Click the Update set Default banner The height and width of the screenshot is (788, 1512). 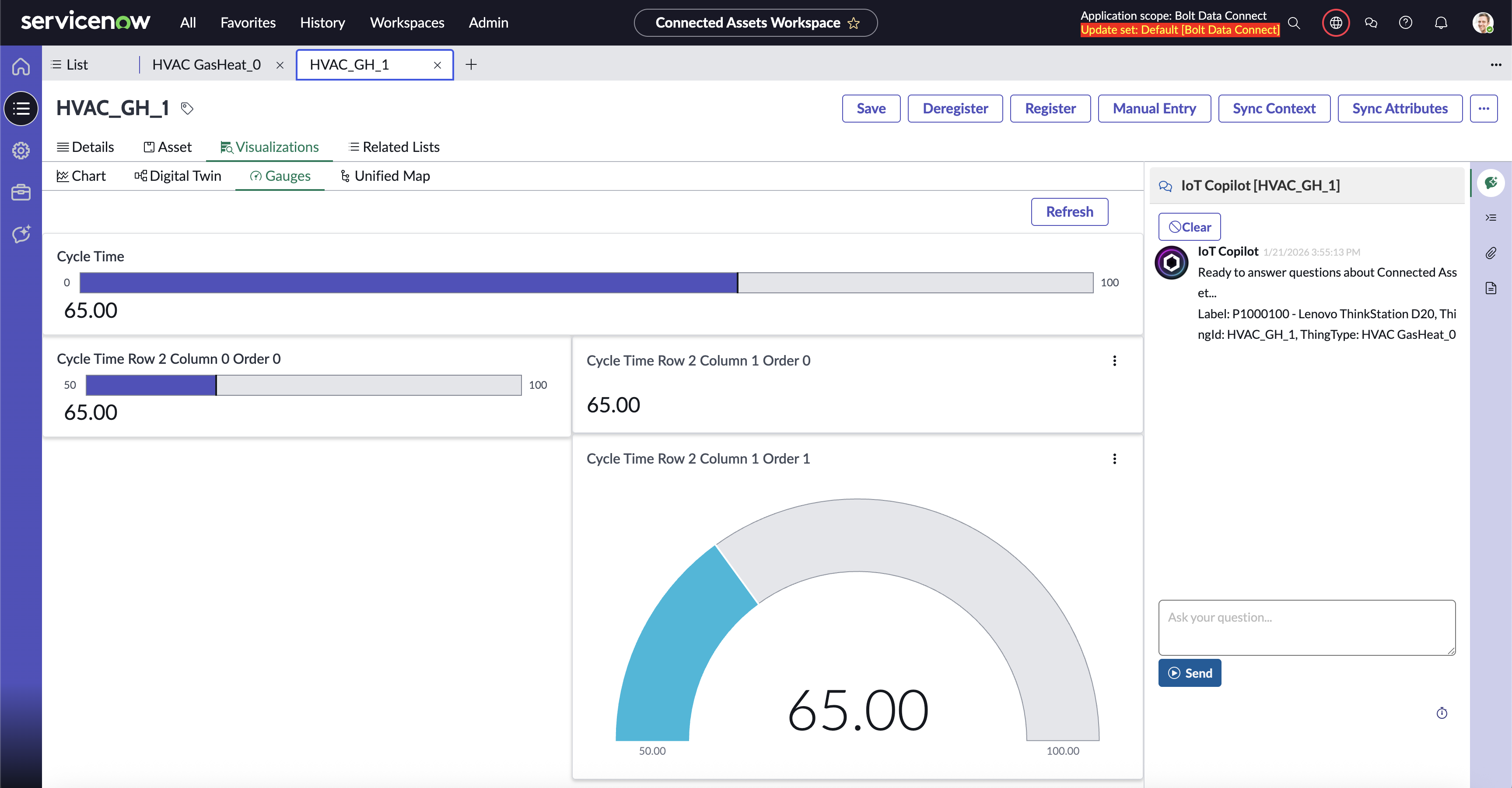click(x=1180, y=30)
